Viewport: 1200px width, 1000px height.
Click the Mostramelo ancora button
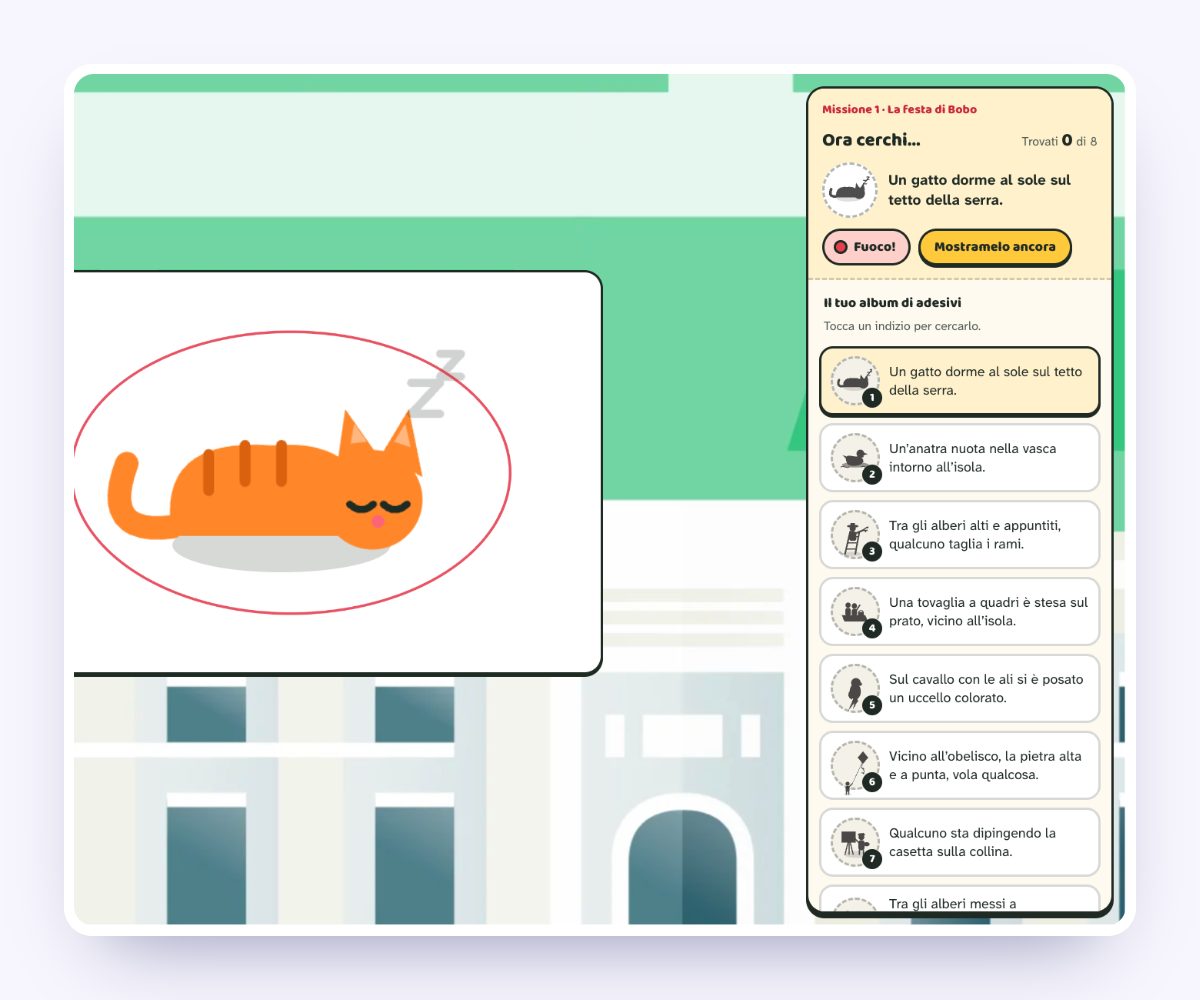[x=994, y=247]
